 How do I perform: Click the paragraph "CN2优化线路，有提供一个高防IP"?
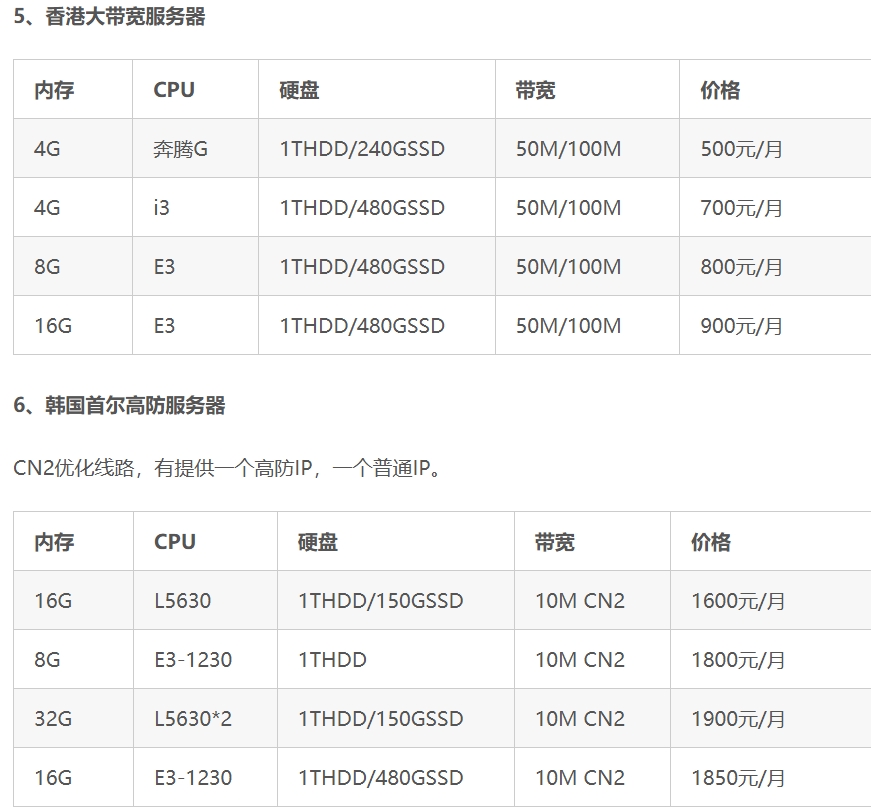coord(163,468)
